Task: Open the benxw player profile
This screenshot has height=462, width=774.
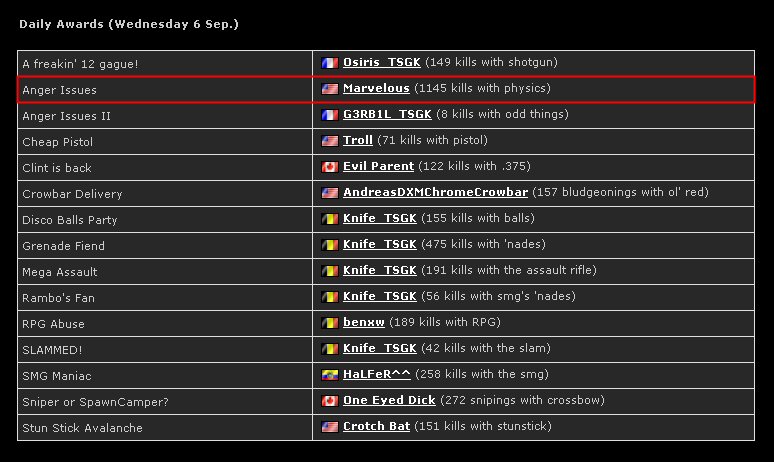Action: click(363, 322)
